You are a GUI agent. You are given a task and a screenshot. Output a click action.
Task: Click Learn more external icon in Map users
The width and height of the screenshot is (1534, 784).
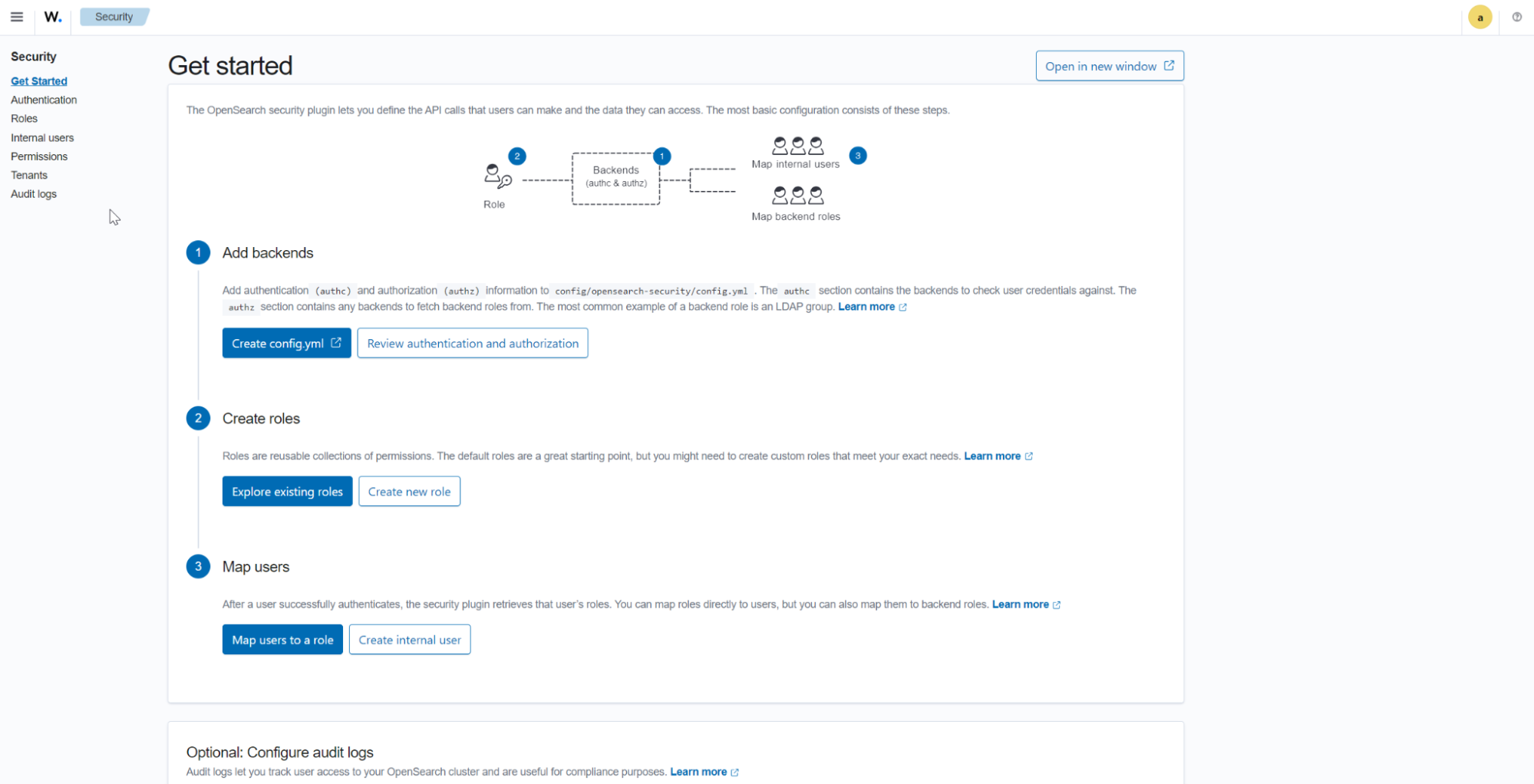point(1057,604)
